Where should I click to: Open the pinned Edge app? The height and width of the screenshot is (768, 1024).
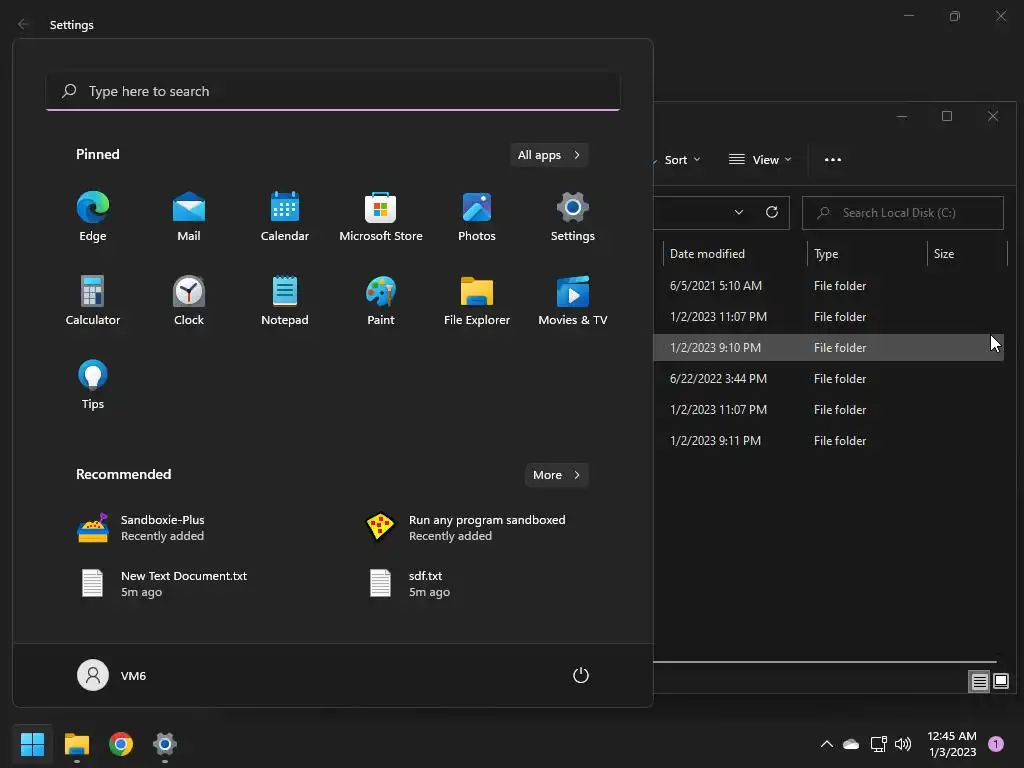(93, 217)
